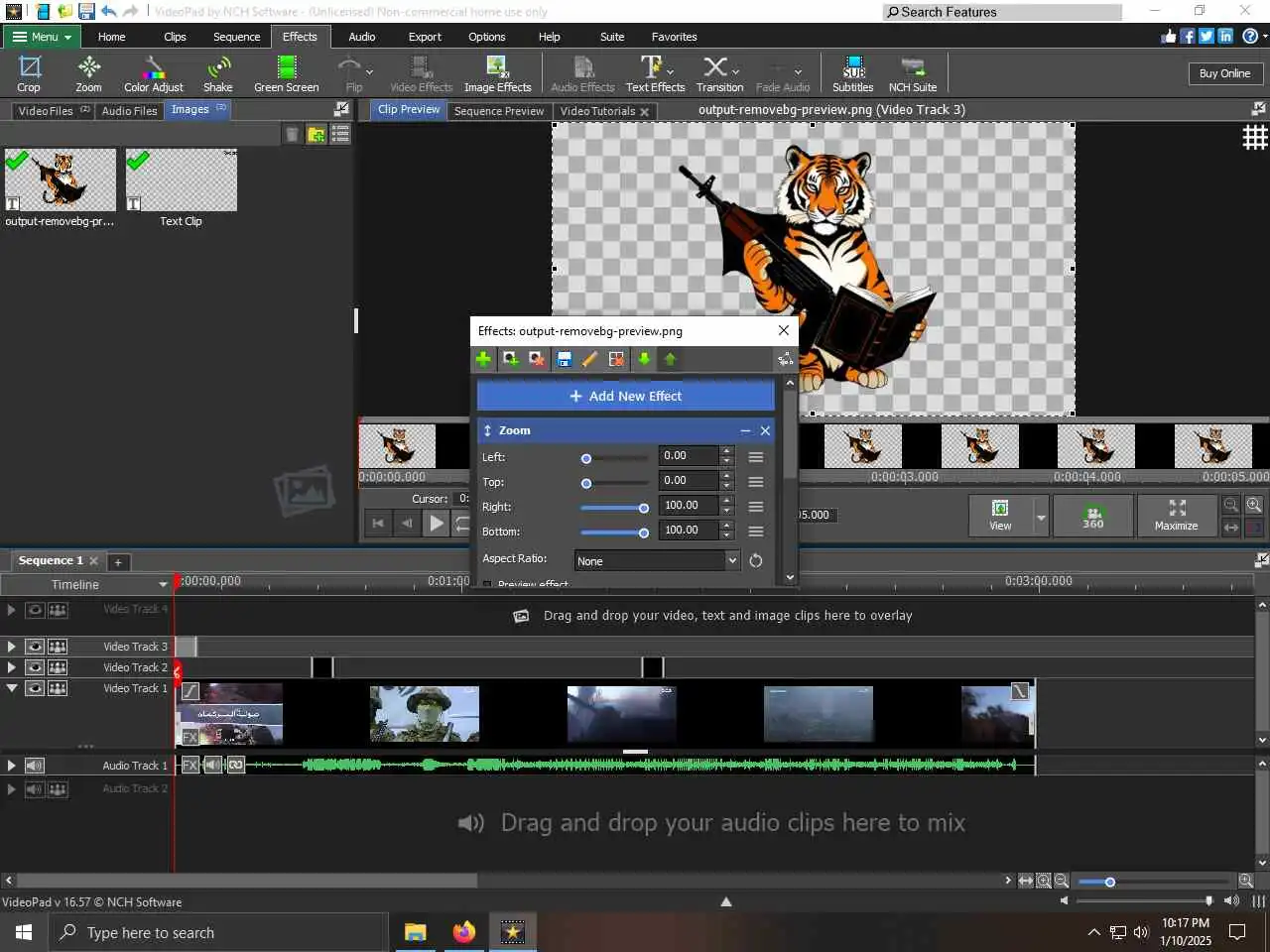Image resolution: width=1270 pixels, height=952 pixels.
Task: Collapse Video Track 1
Action: (x=12, y=688)
